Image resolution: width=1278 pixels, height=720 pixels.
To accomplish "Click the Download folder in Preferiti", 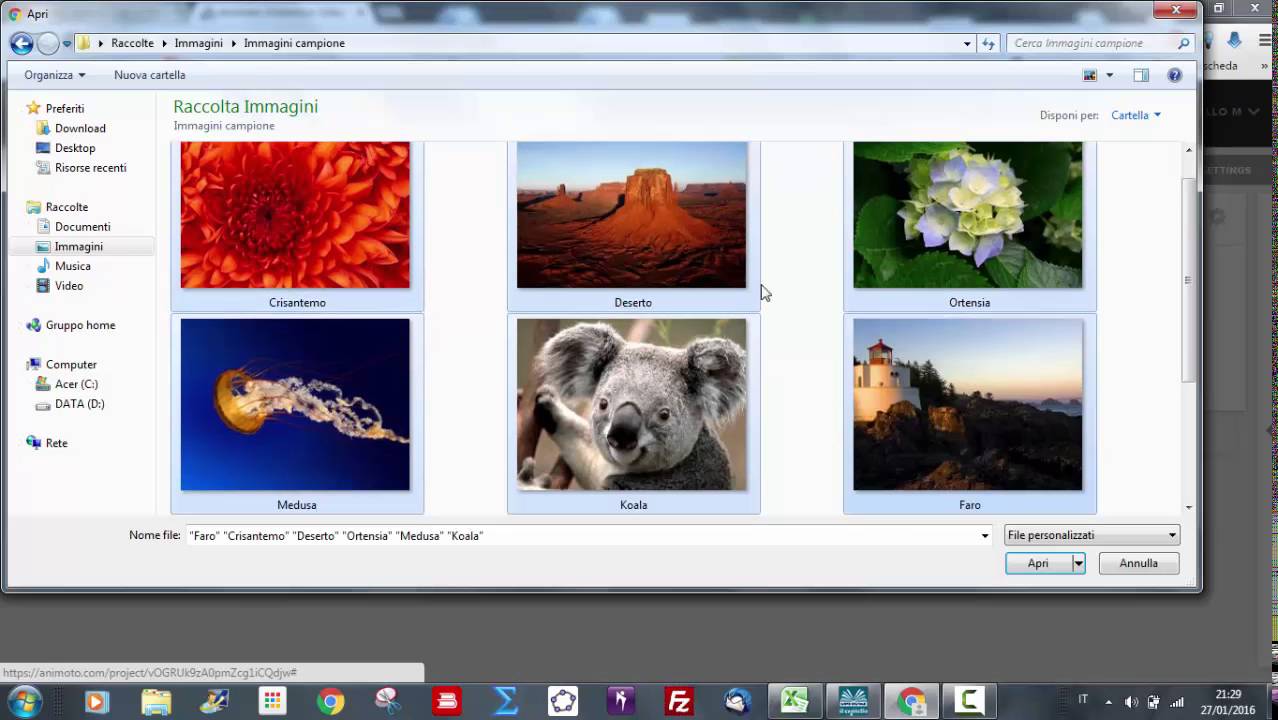I will pyautogui.click(x=80, y=128).
